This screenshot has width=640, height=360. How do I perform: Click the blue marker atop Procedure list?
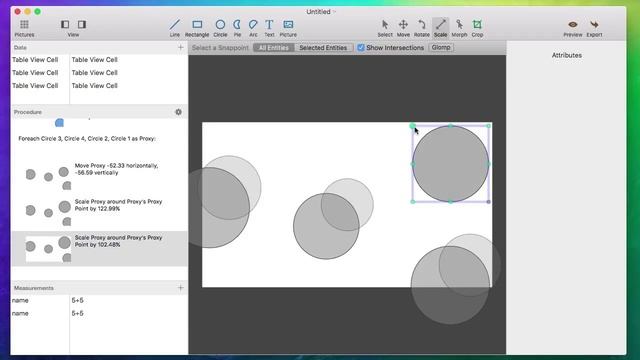pyautogui.click(x=59, y=122)
